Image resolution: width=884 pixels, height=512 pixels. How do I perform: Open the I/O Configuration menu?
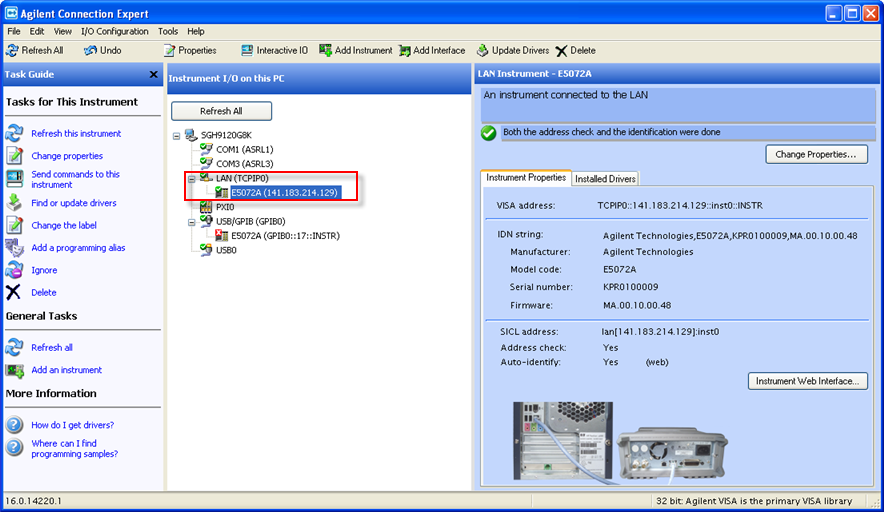[x=114, y=32]
